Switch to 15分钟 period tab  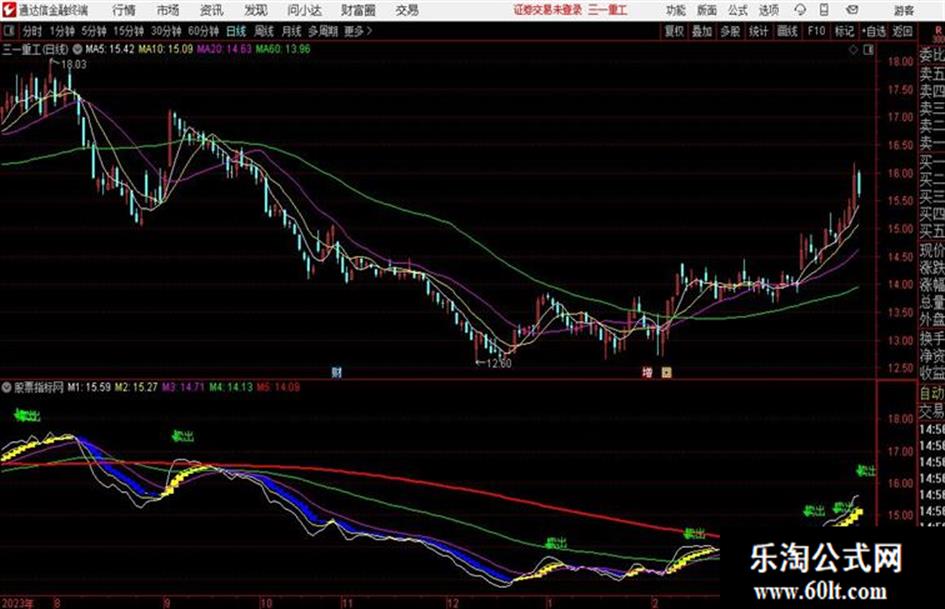pyautogui.click(x=129, y=31)
